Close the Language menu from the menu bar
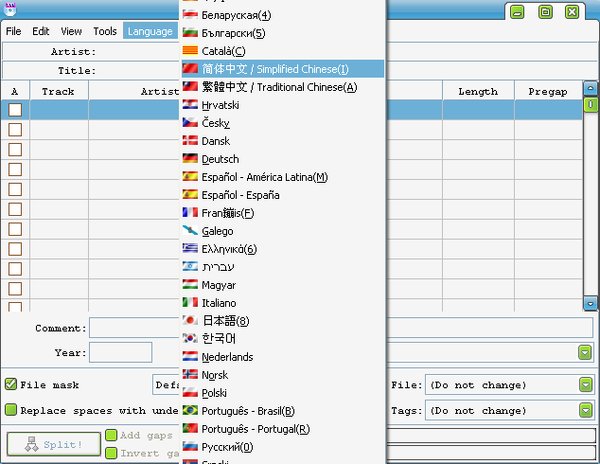 point(150,31)
